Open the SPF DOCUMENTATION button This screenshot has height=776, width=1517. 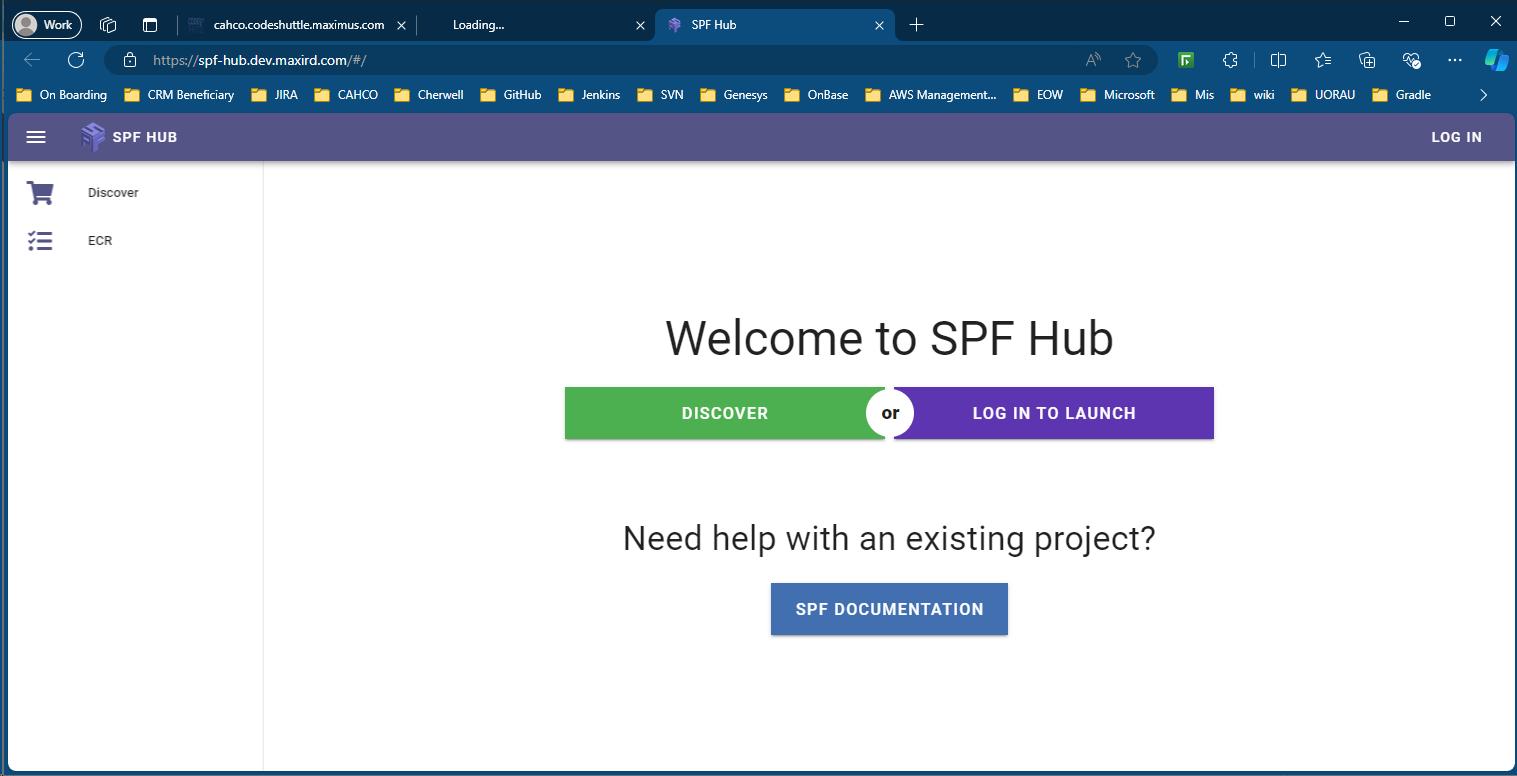pos(889,609)
